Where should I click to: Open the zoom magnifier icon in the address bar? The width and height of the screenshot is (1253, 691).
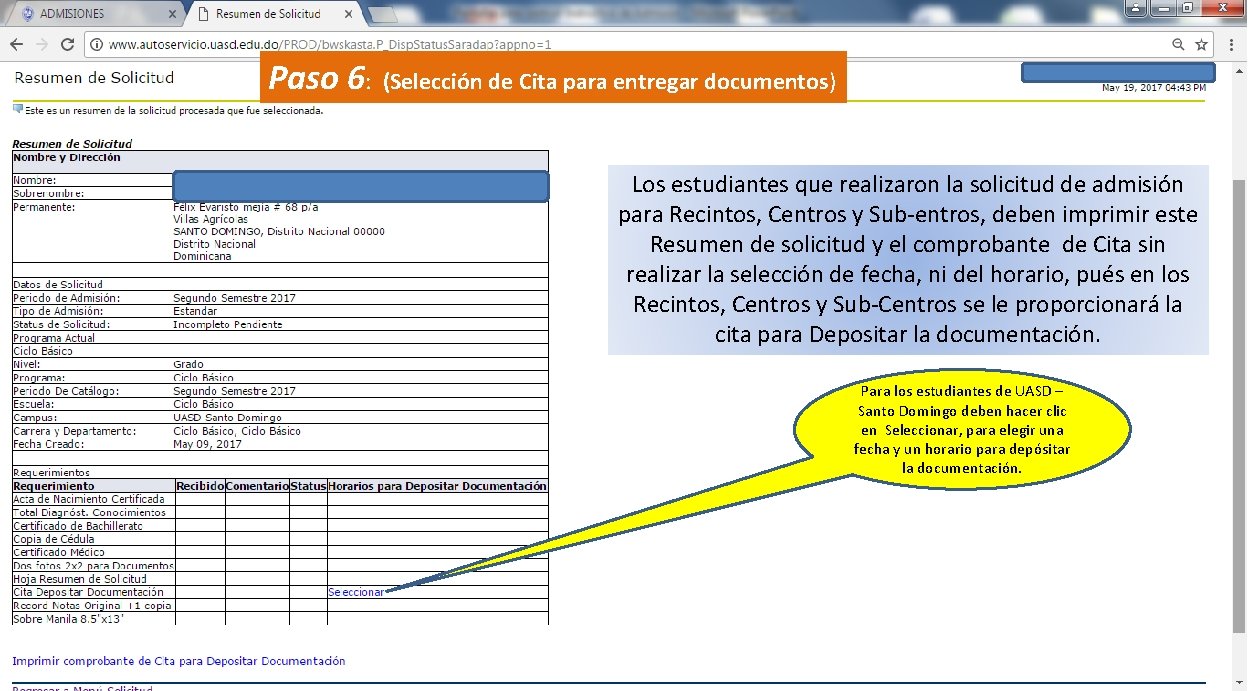[1179, 45]
